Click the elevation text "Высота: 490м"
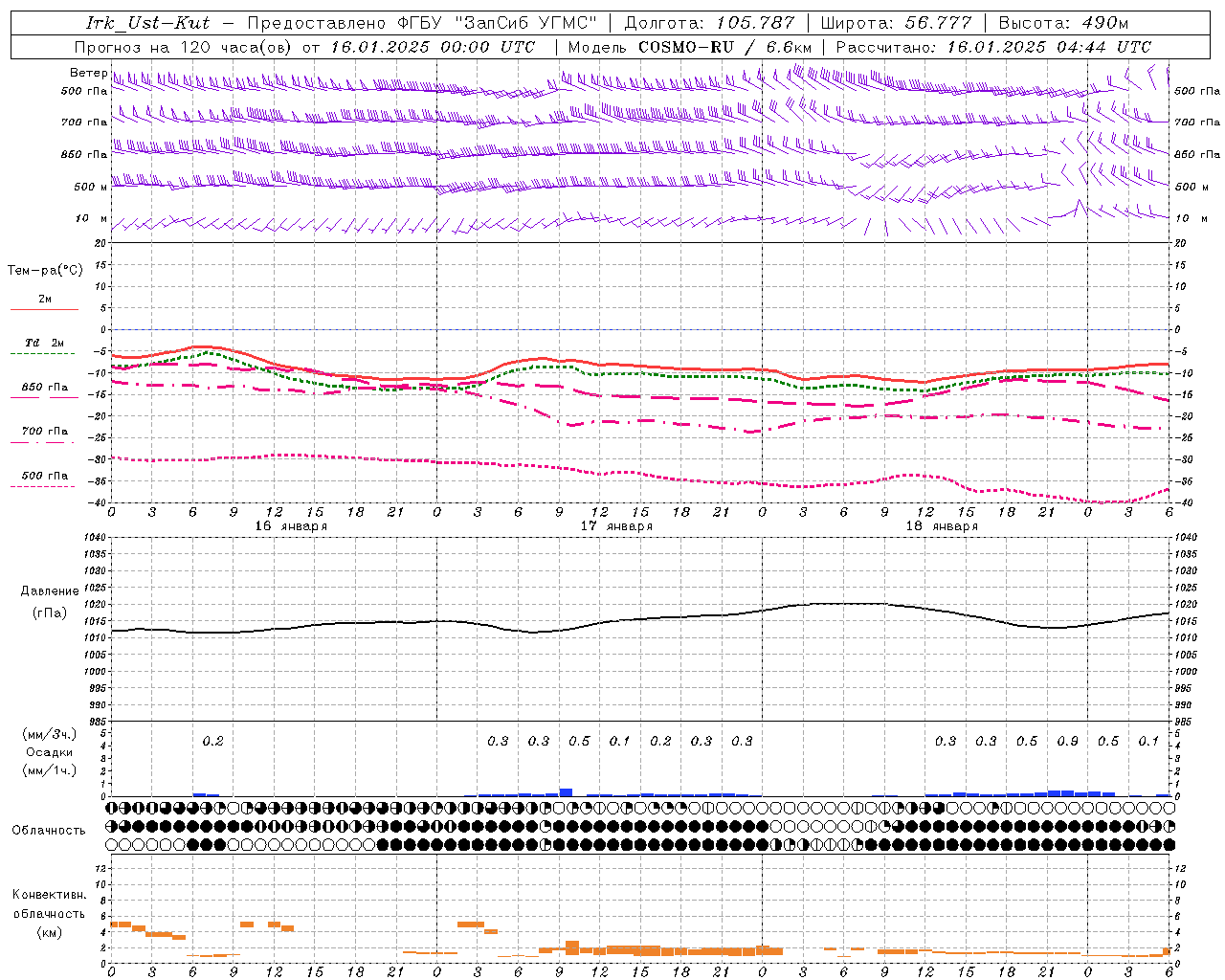1225x980 pixels. (x=1063, y=23)
